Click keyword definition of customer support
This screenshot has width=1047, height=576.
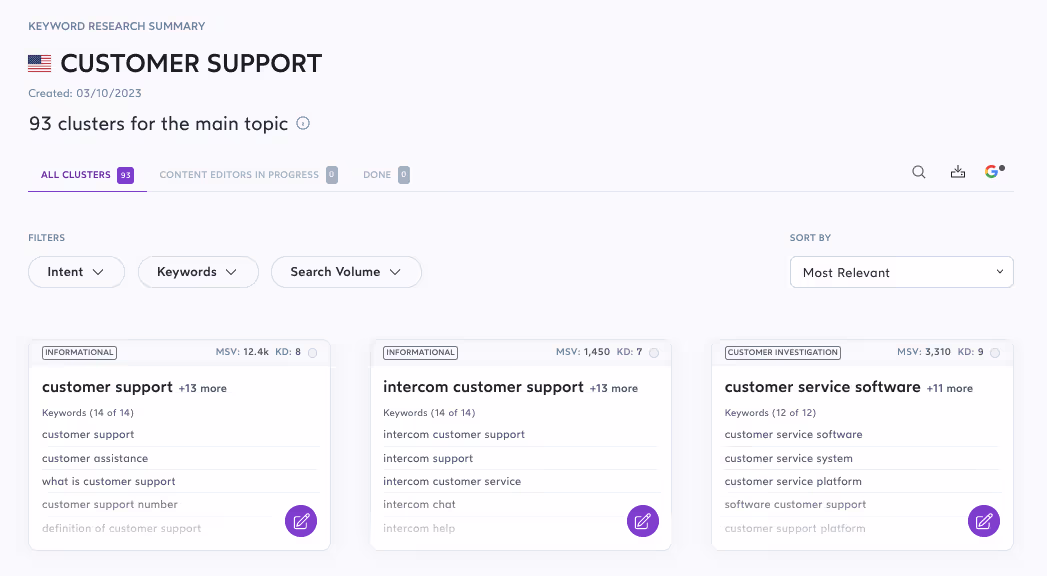[122, 529]
